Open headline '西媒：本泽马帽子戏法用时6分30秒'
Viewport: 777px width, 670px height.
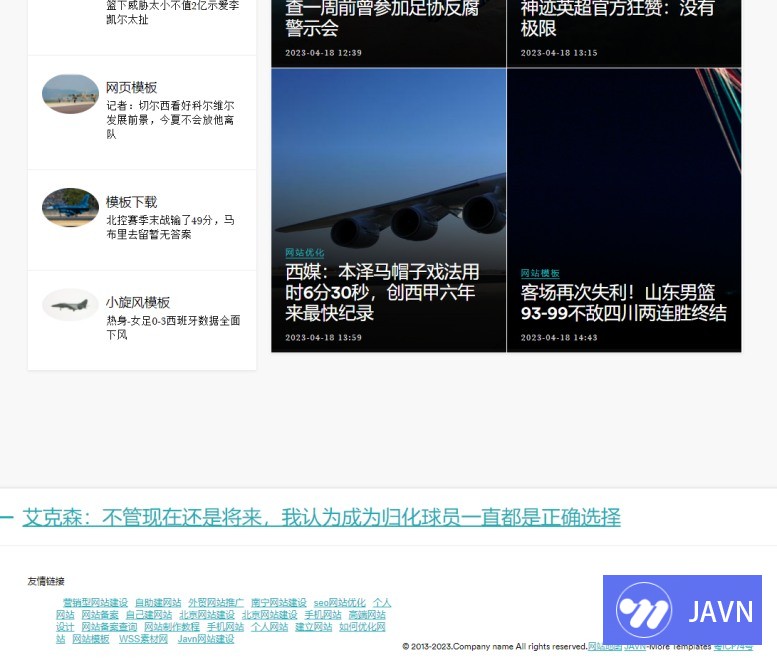[382, 292]
